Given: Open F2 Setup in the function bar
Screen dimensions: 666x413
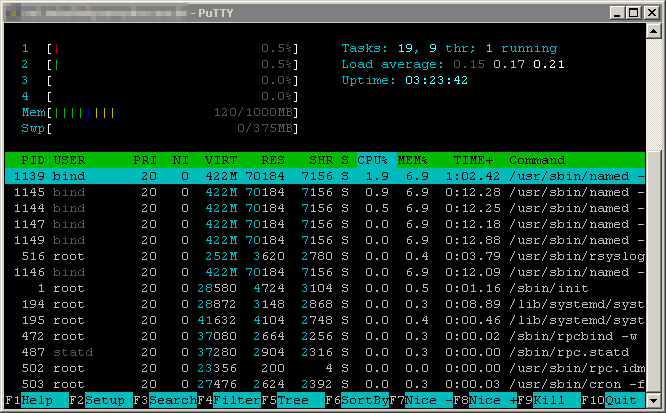Looking at the screenshot, I should coord(101,400).
